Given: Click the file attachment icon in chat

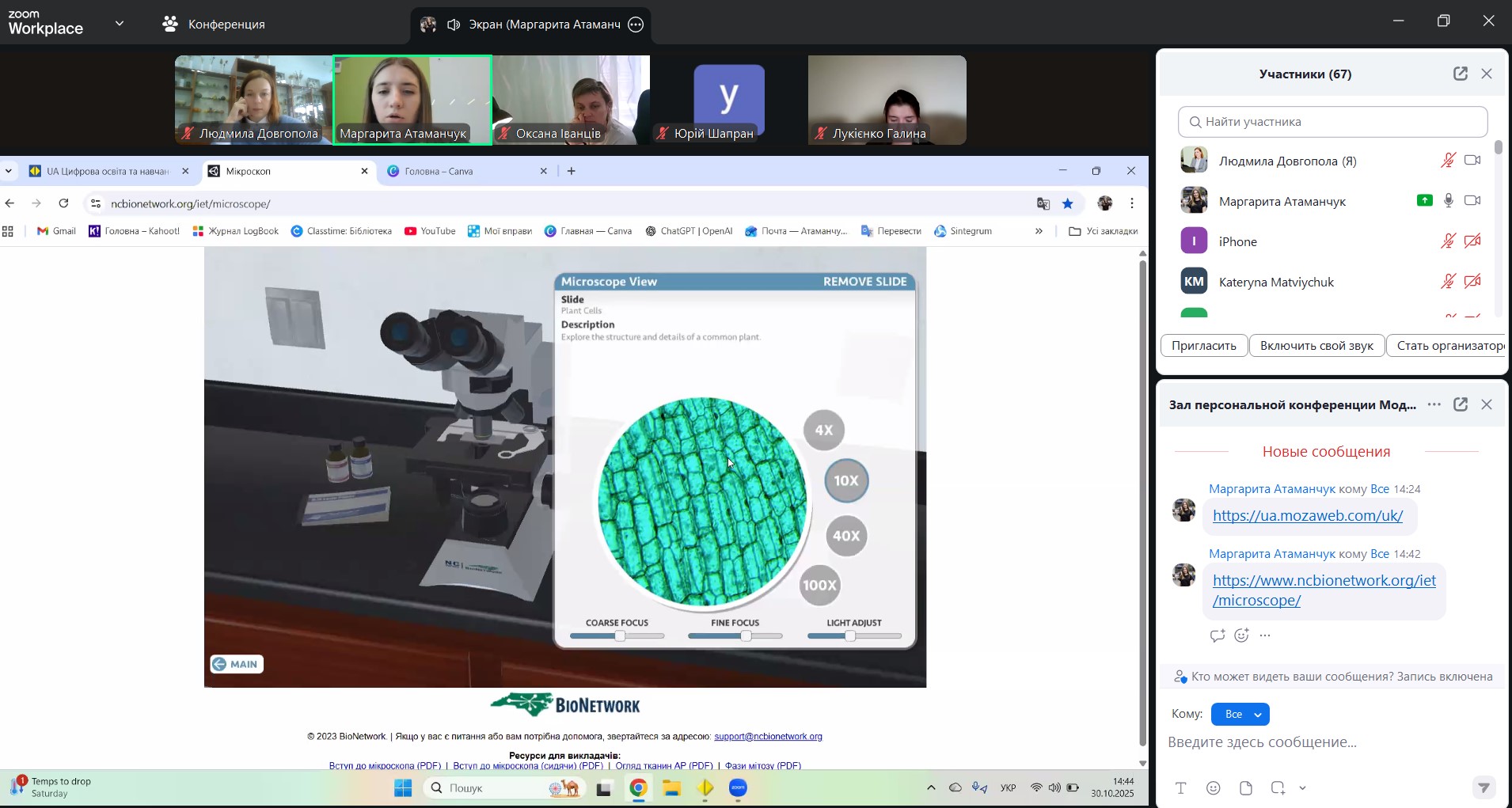Looking at the screenshot, I should [1245, 787].
